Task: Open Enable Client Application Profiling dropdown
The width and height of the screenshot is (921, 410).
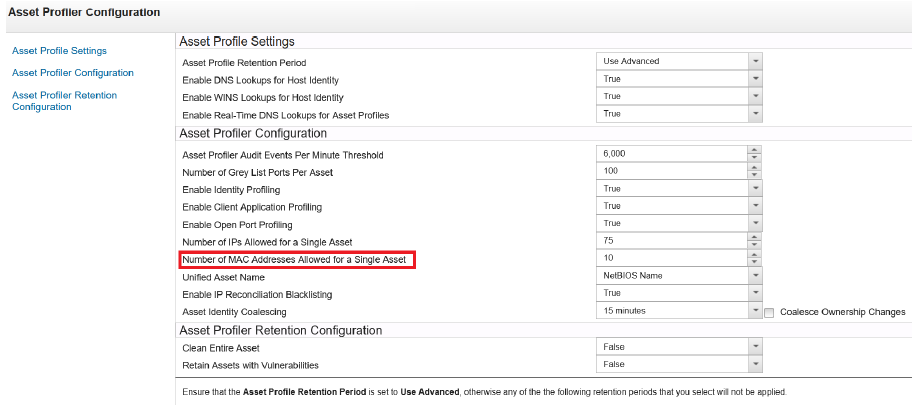Action: pos(680,206)
